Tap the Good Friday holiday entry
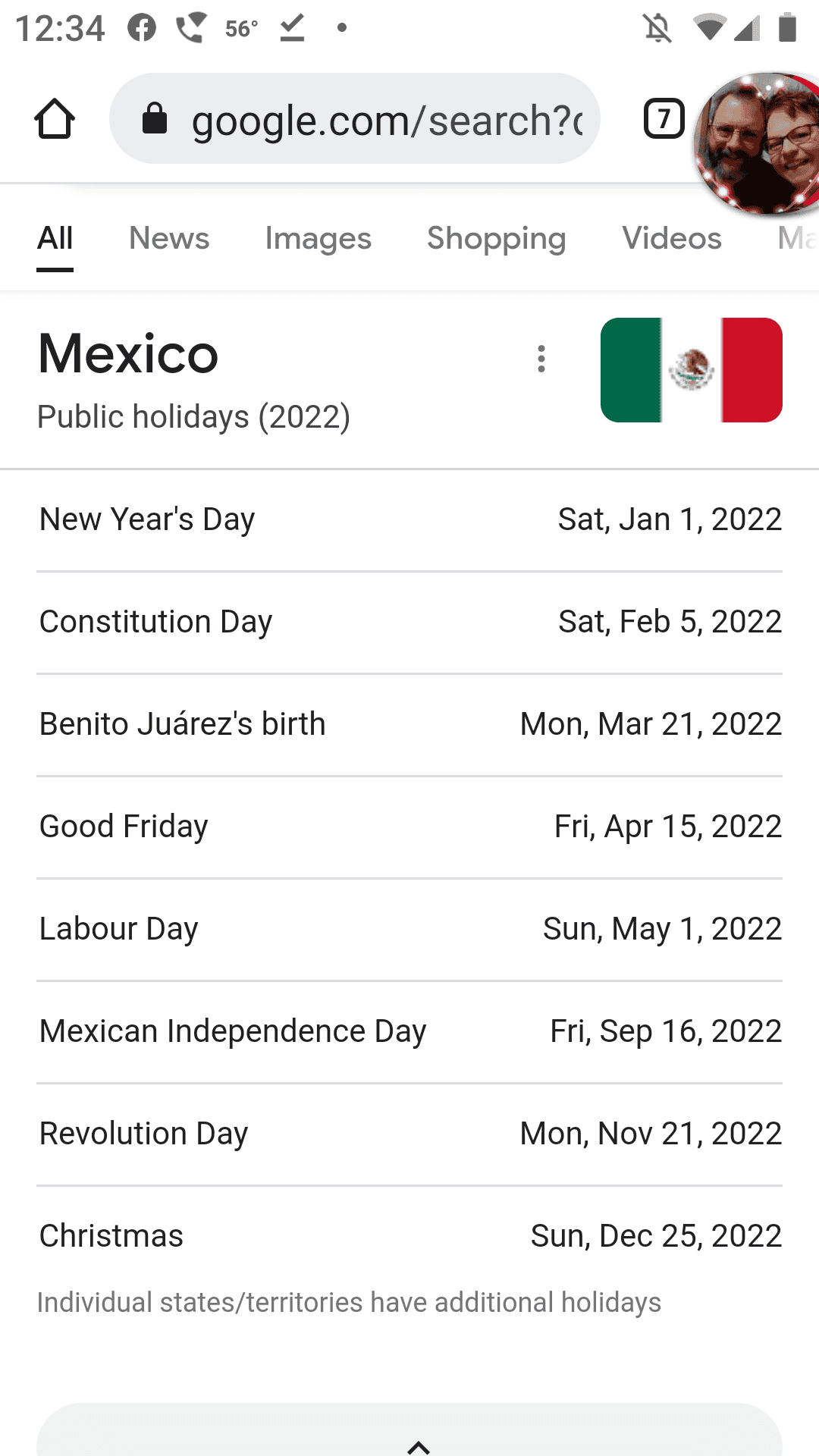The height and width of the screenshot is (1456, 819). coord(409,827)
